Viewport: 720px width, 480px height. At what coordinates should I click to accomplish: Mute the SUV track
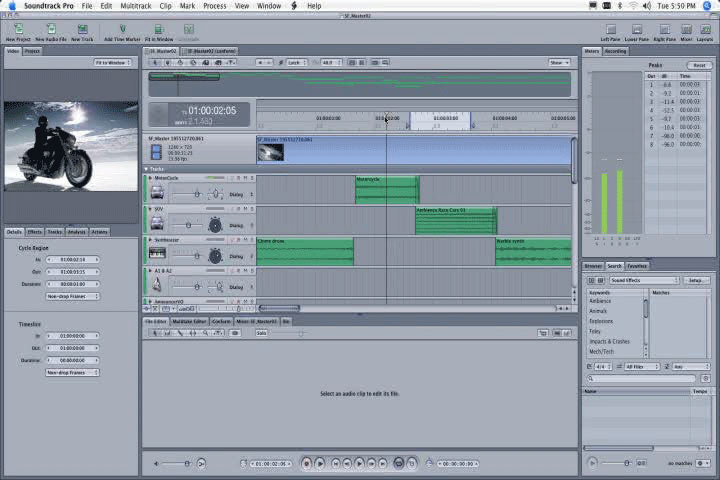245,209
